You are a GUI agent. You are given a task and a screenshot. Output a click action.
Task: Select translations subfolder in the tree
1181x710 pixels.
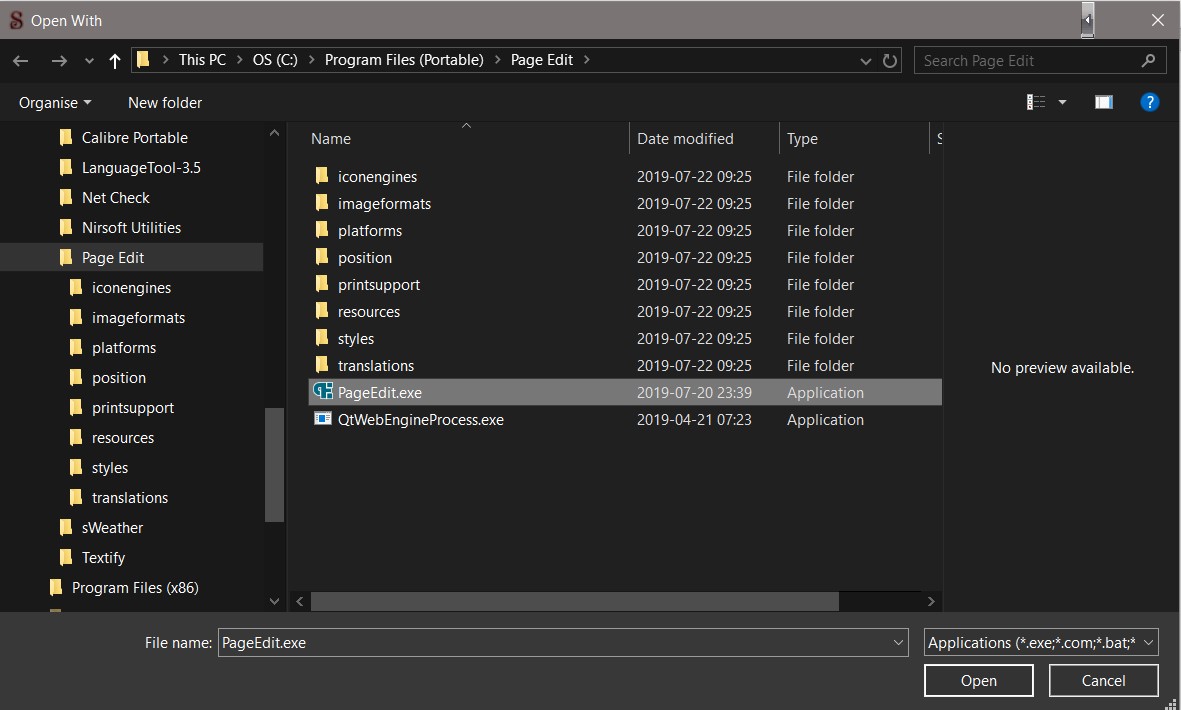[x=130, y=498]
